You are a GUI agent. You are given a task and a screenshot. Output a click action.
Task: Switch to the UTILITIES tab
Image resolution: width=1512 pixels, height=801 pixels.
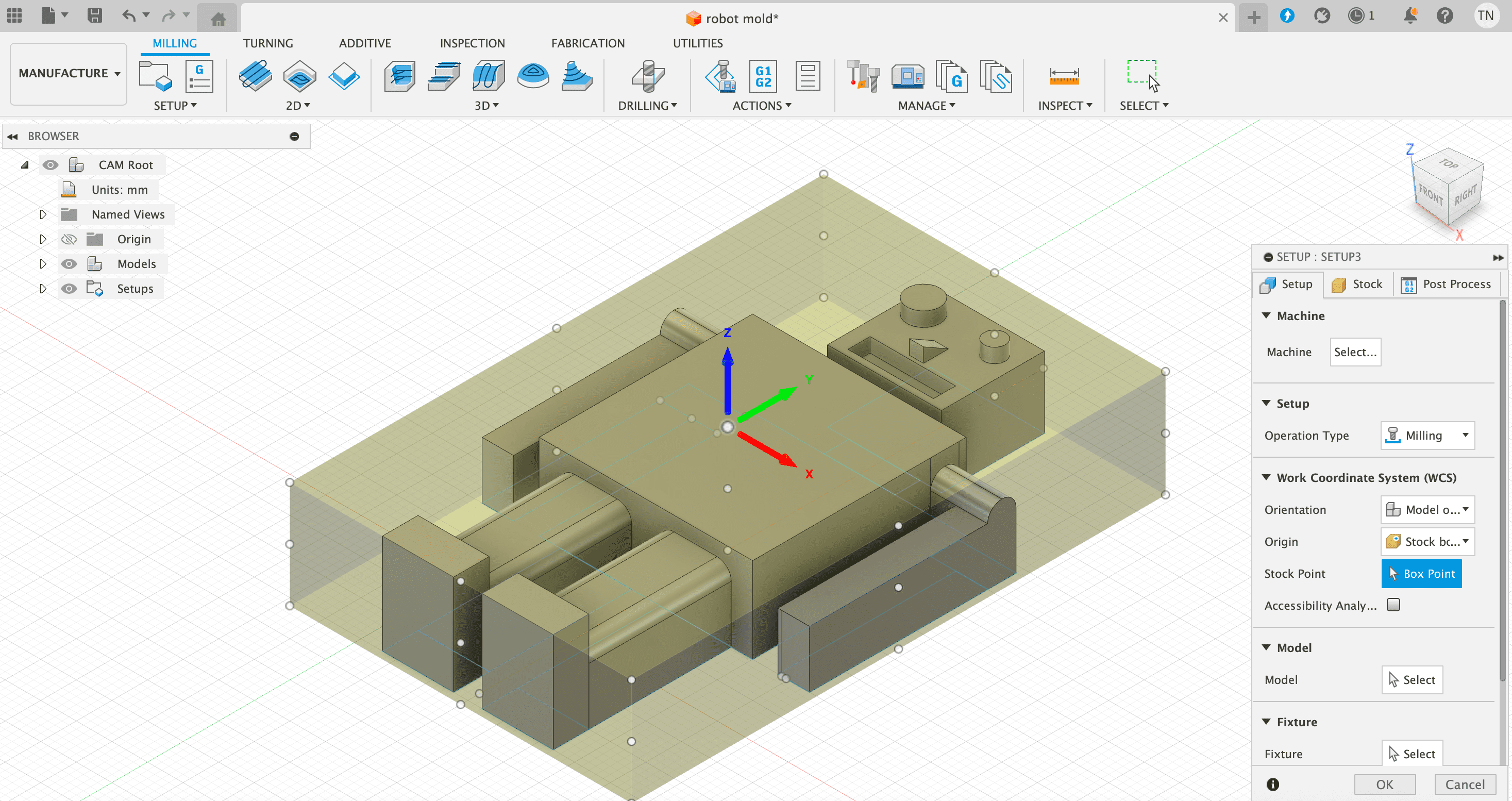click(697, 43)
